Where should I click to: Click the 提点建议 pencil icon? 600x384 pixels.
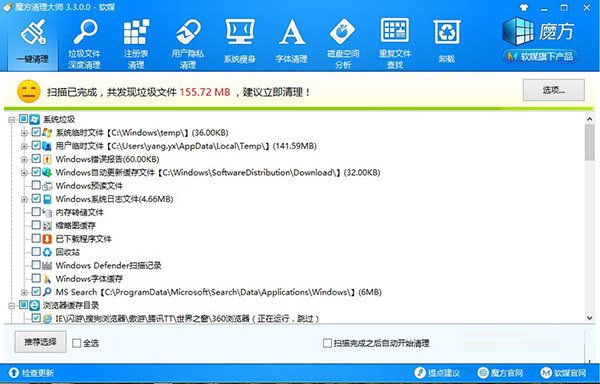(x=420, y=373)
